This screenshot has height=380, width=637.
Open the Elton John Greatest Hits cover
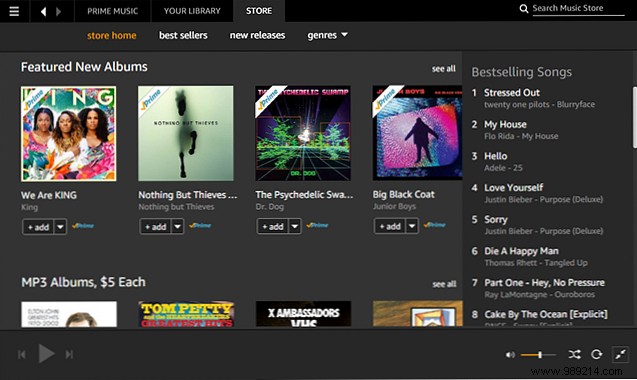click(x=69, y=314)
